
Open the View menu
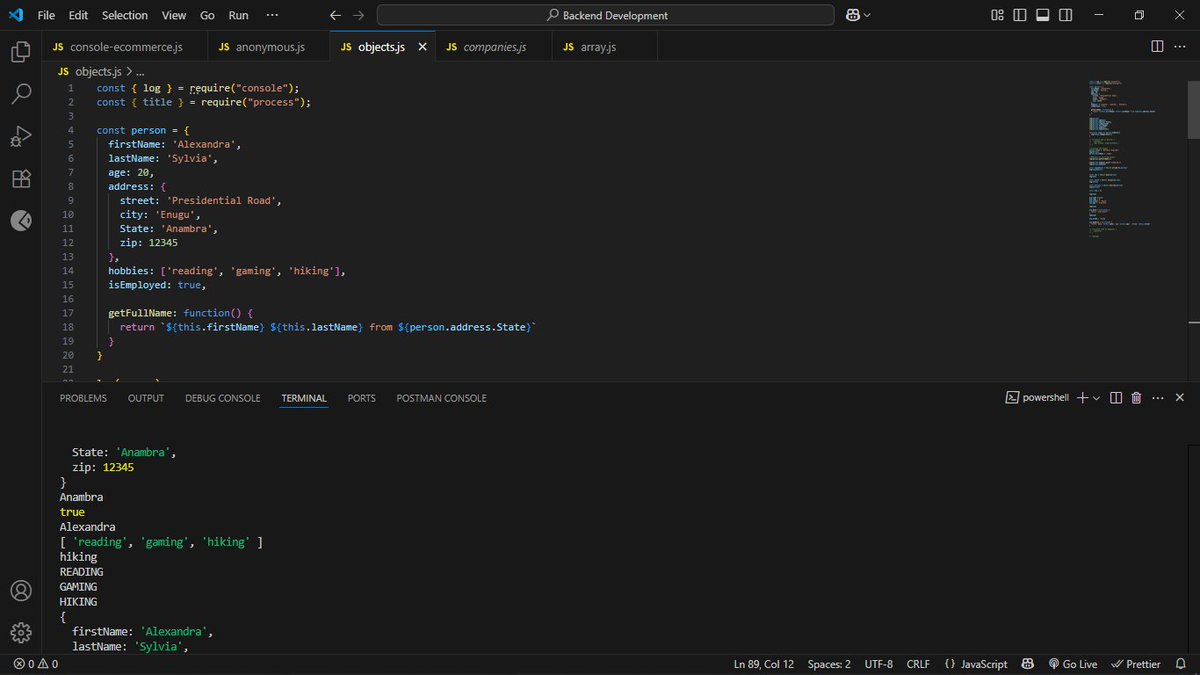pos(174,15)
